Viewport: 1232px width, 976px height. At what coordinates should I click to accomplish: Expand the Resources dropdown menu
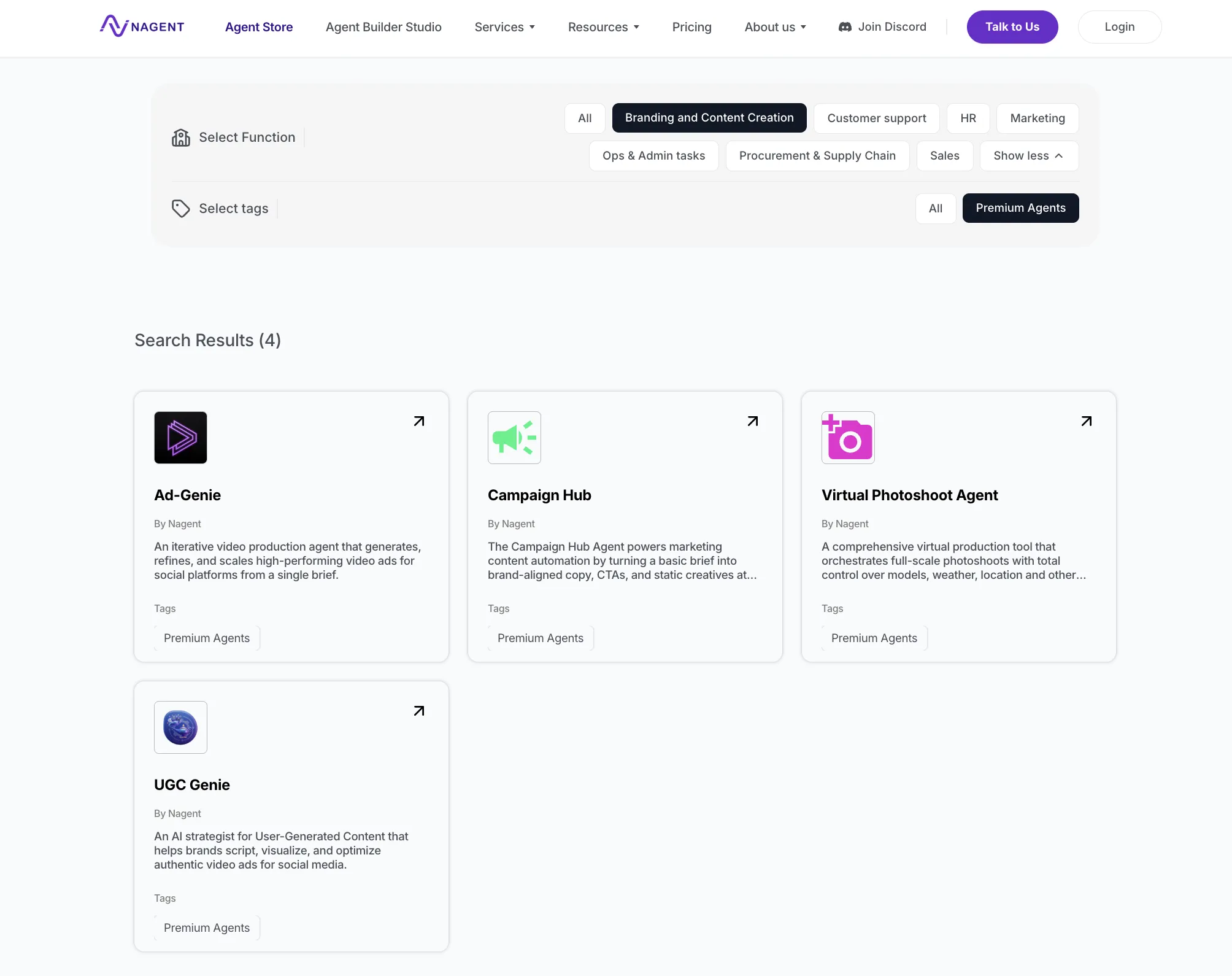click(x=603, y=27)
